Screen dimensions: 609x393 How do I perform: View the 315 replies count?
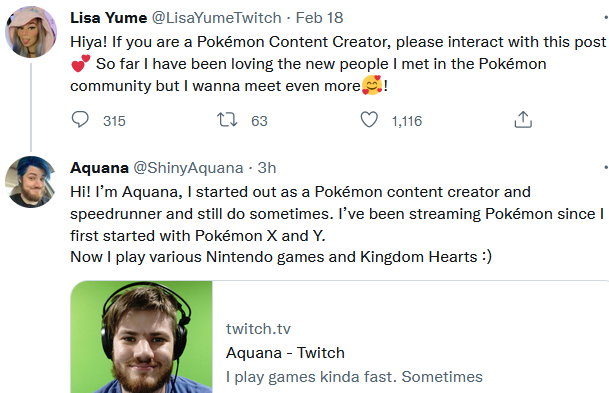pyautogui.click(x=114, y=121)
